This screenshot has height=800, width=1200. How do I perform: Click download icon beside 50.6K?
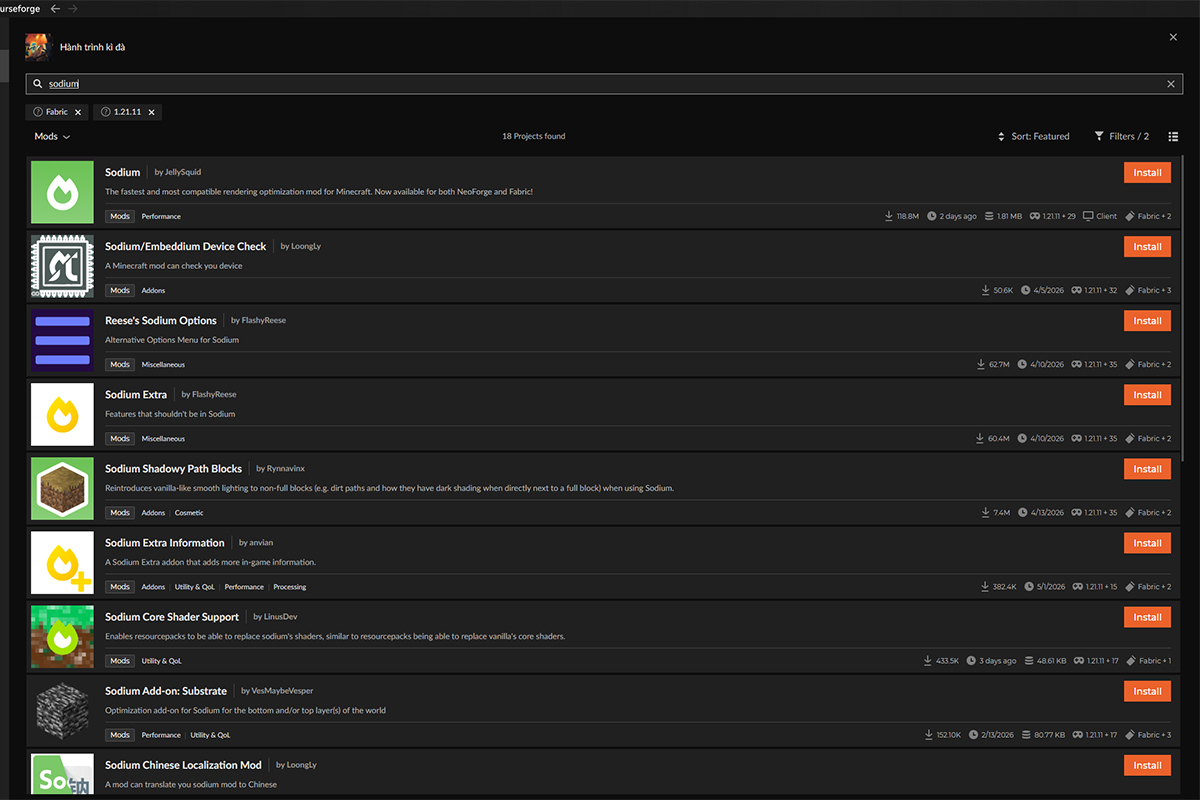[986, 290]
